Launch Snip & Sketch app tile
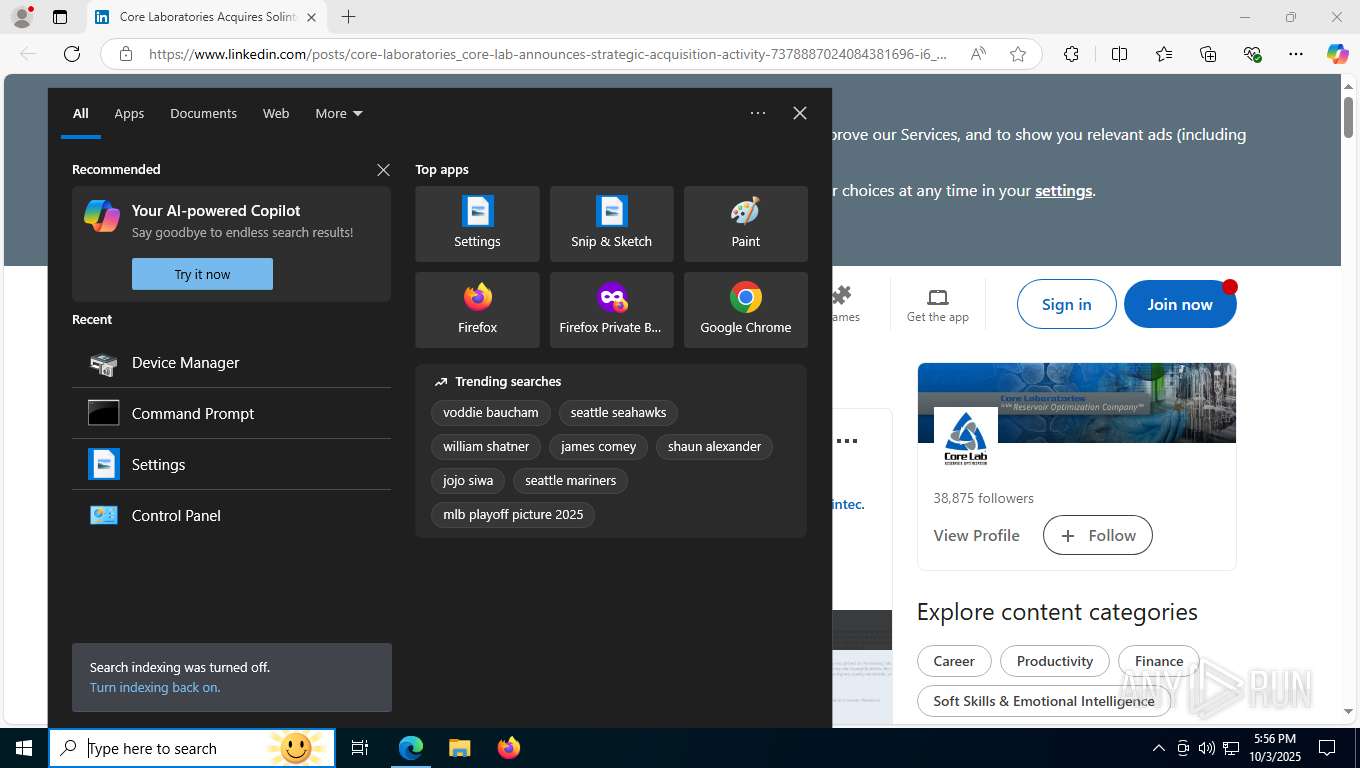 (611, 224)
